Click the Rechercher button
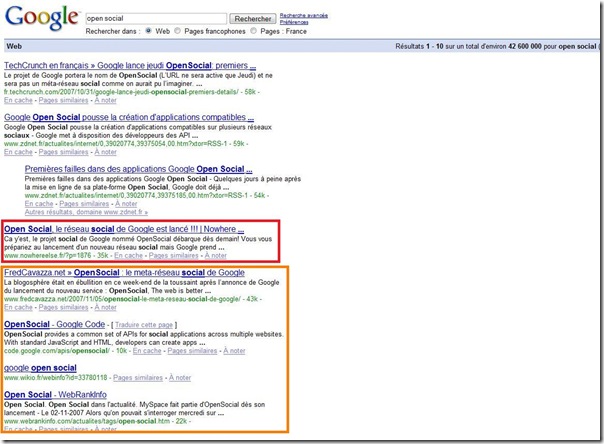 tap(253, 18)
